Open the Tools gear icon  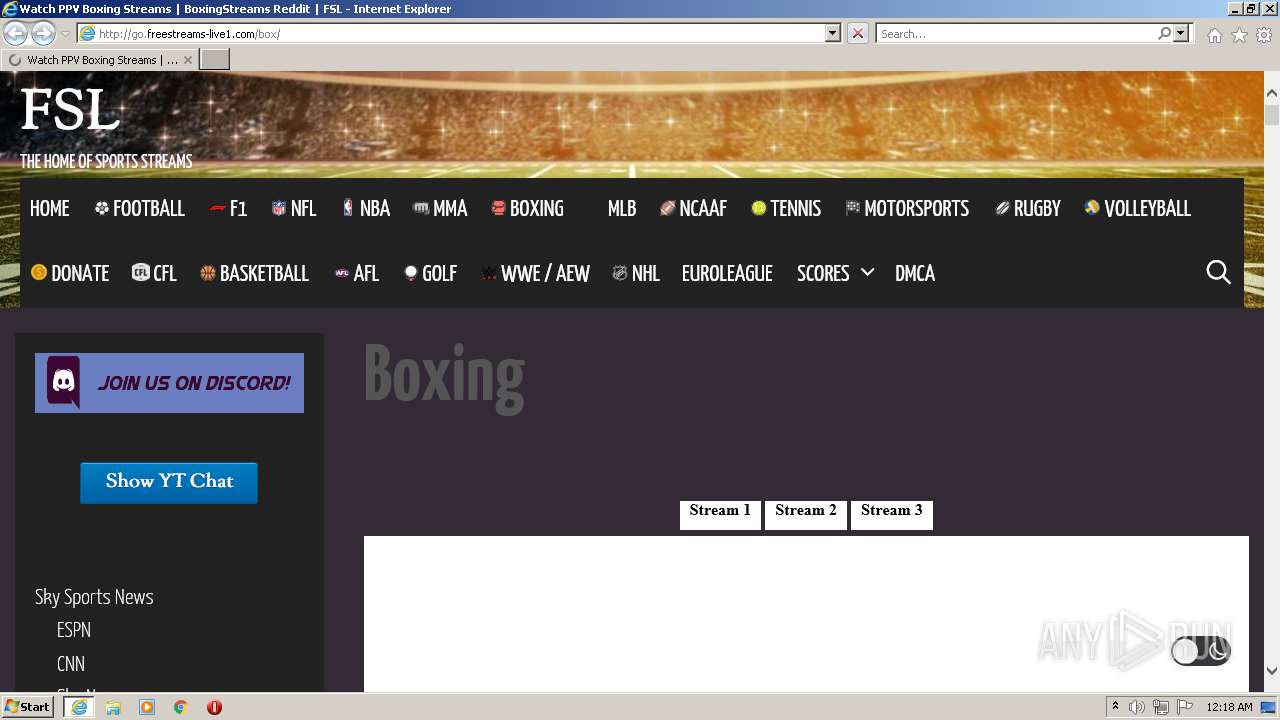pyautogui.click(x=1264, y=35)
